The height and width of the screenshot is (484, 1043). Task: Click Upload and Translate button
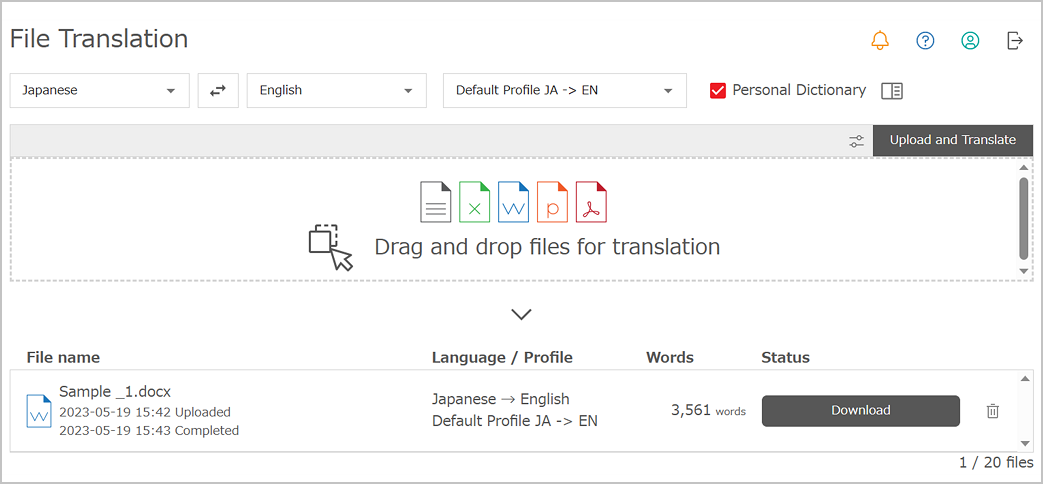(953, 140)
